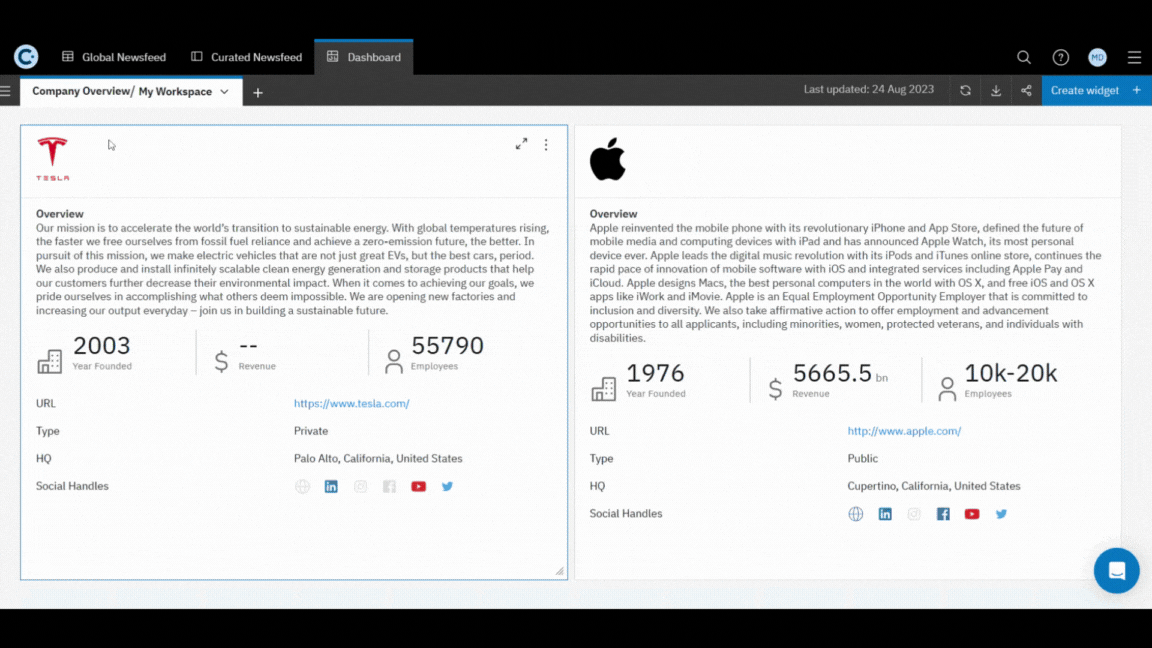Click the Create widget button

click(1085, 90)
